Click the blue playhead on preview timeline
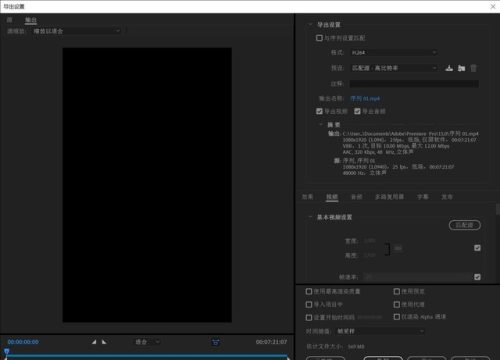The image size is (500, 360). click(x=6, y=351)
